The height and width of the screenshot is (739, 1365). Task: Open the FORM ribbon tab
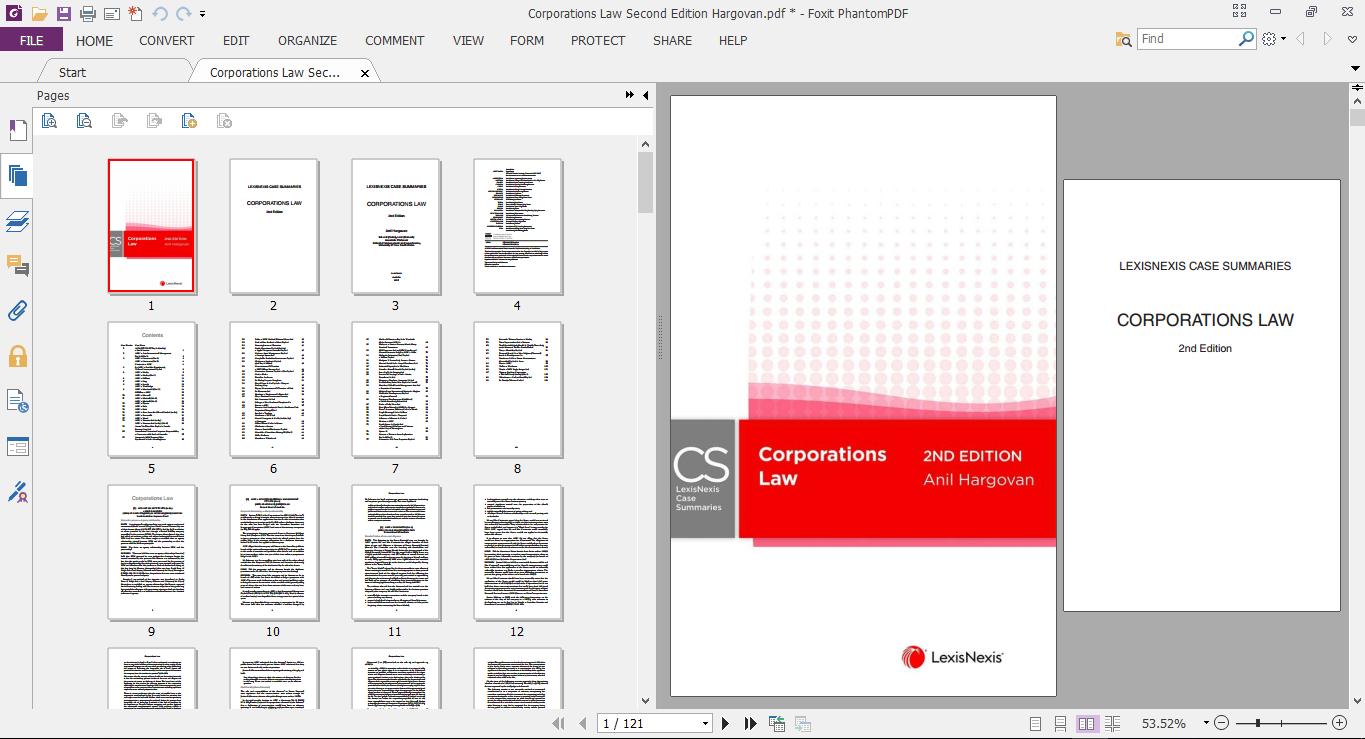click(x=527, y=41)
